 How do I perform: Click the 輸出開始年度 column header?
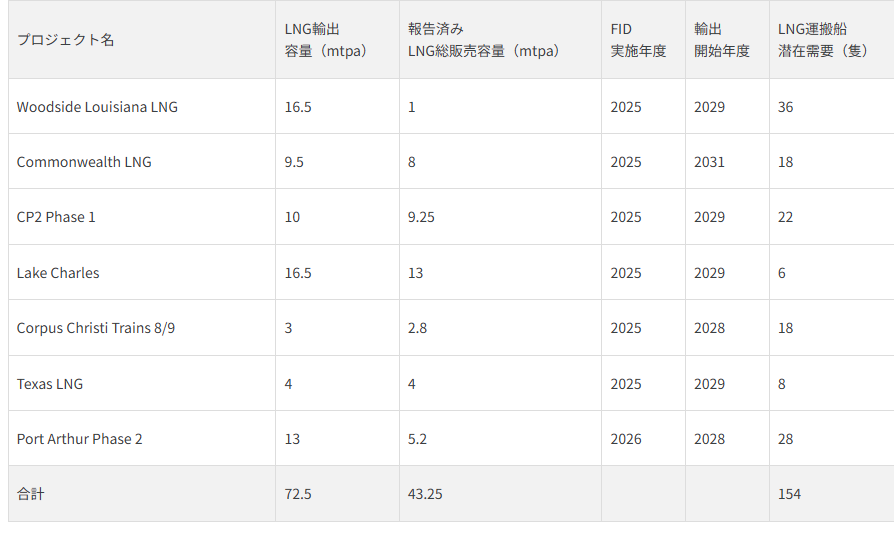[722, 40]
